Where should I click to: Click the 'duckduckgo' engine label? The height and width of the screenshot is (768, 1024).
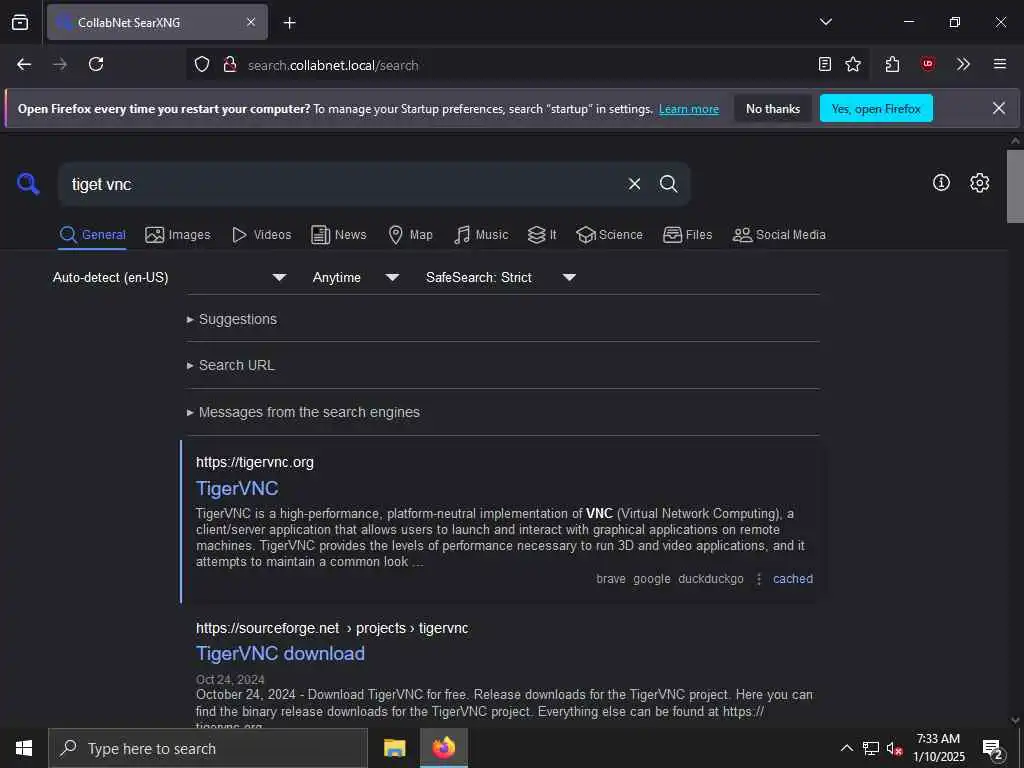pyautogui.click(x=711, y=579)
